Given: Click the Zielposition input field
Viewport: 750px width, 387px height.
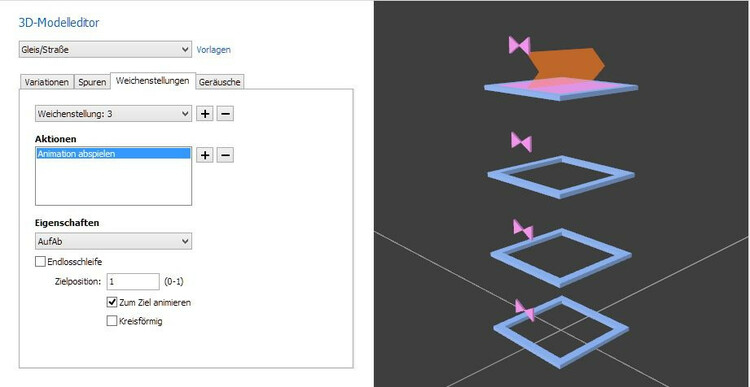Looking at the screenshot, I should (x=133, y=282).
